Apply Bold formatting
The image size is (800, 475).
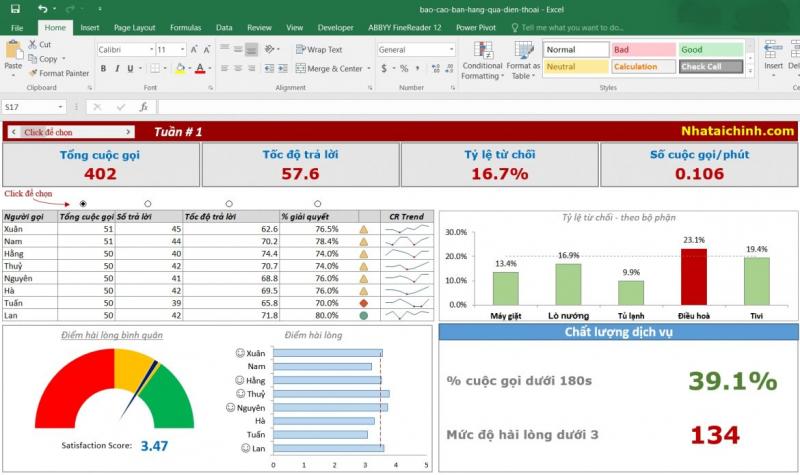103,69
